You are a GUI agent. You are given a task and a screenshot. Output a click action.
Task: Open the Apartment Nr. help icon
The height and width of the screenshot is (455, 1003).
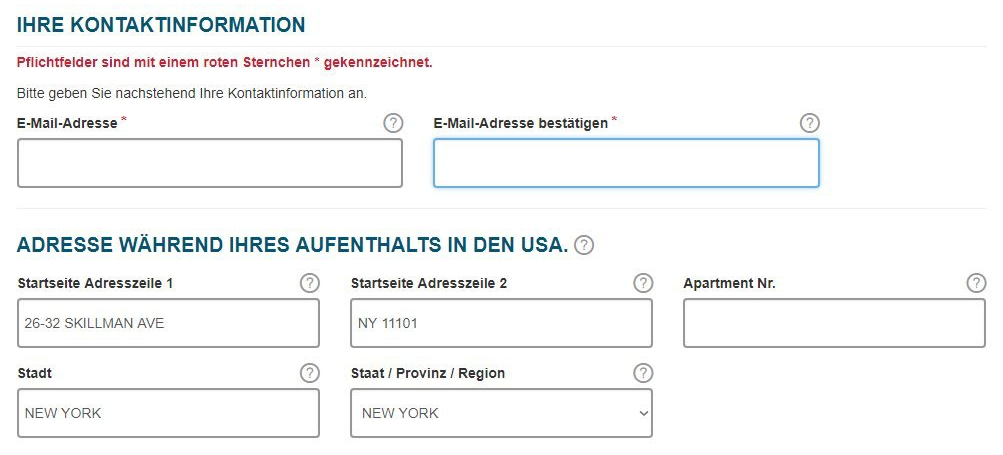(x=976, y=283)
